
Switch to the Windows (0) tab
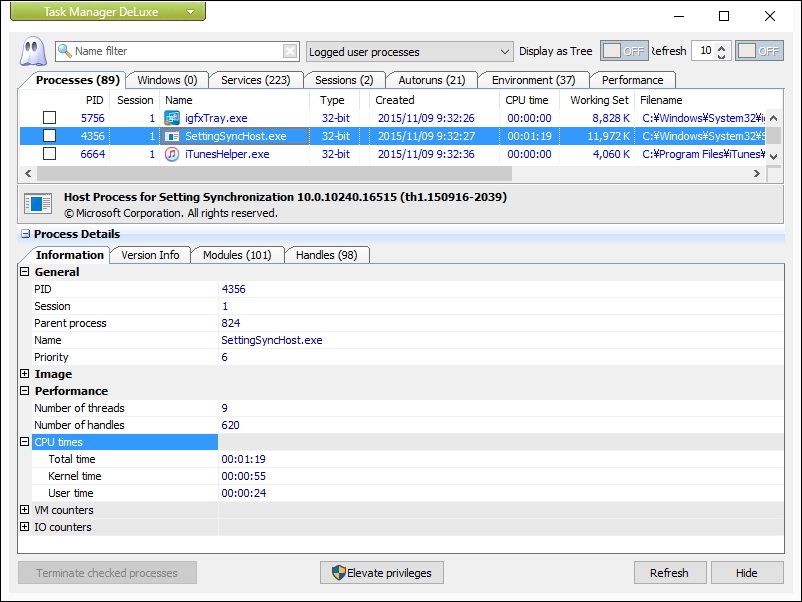pos(167,80)
